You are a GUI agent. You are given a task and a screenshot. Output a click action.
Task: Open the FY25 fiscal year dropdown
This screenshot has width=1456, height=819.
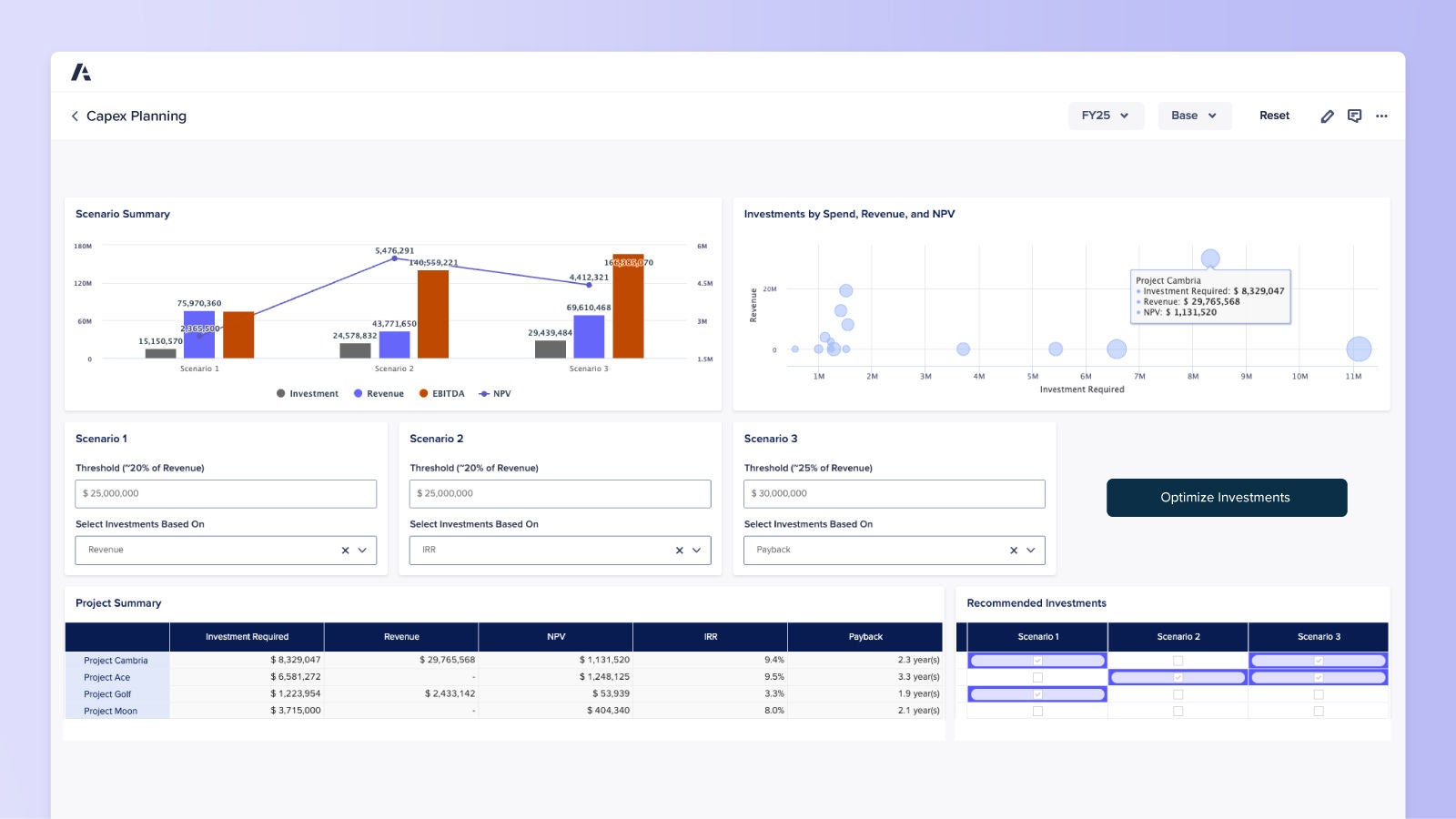tap(1106, 116)
